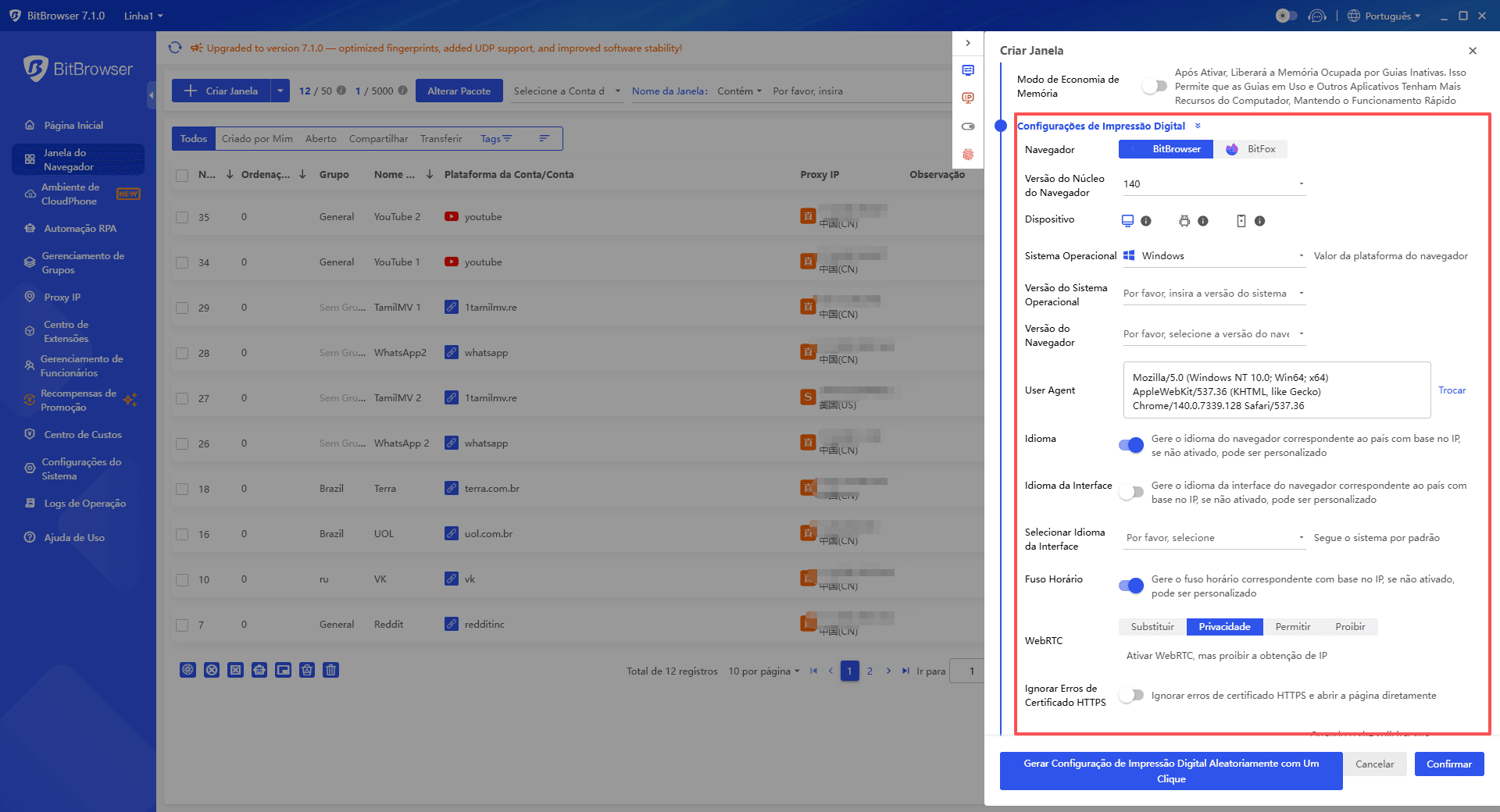Open the Versão do Núcleo do Navegador dropdown
1500x812 pixels.
[x=1212, y=183]
